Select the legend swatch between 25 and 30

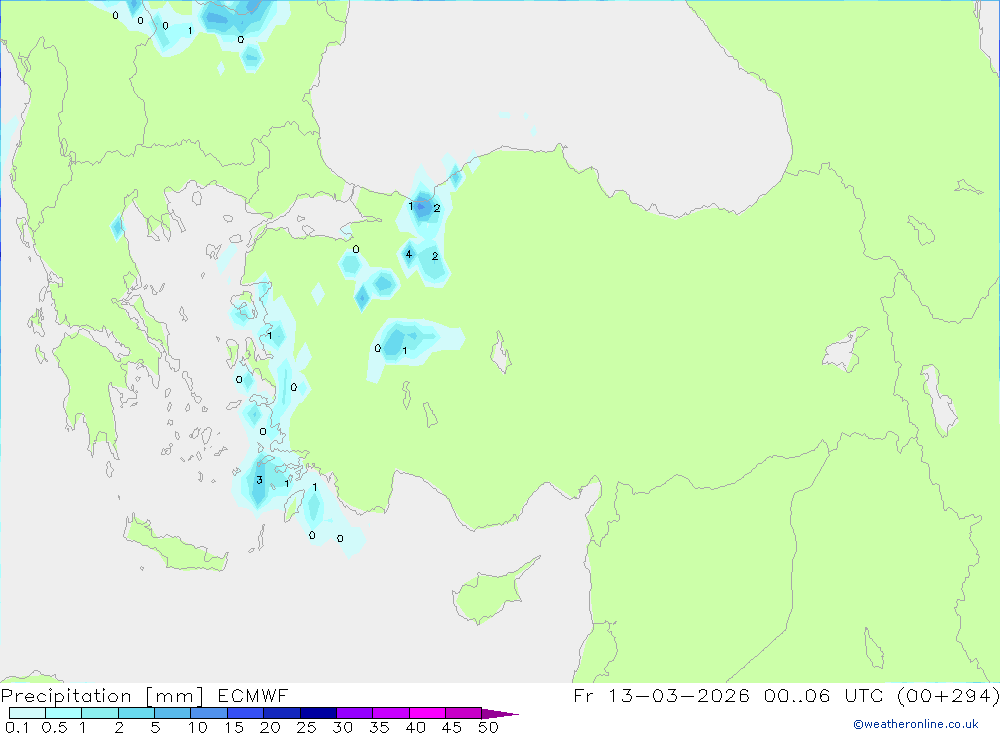(318, 713)
